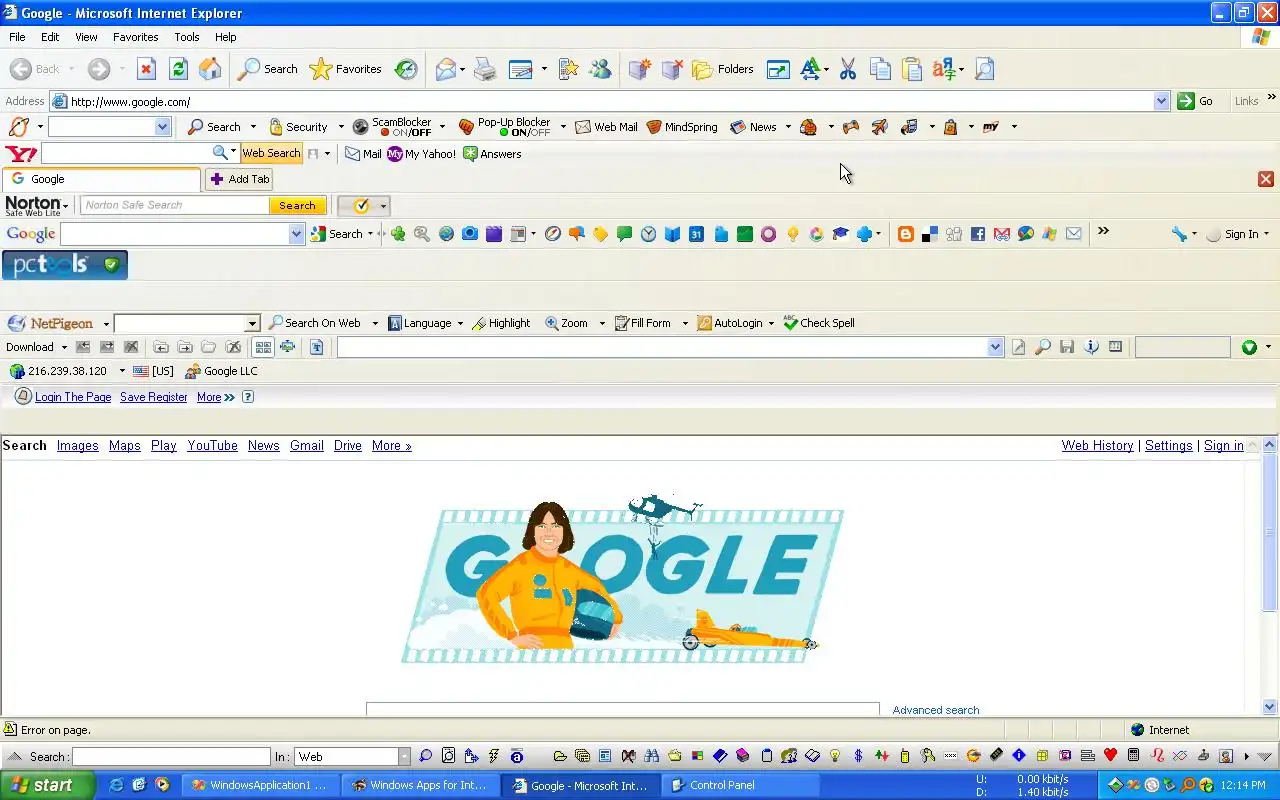Click the Go button beside address bar

pos(1196,101)
